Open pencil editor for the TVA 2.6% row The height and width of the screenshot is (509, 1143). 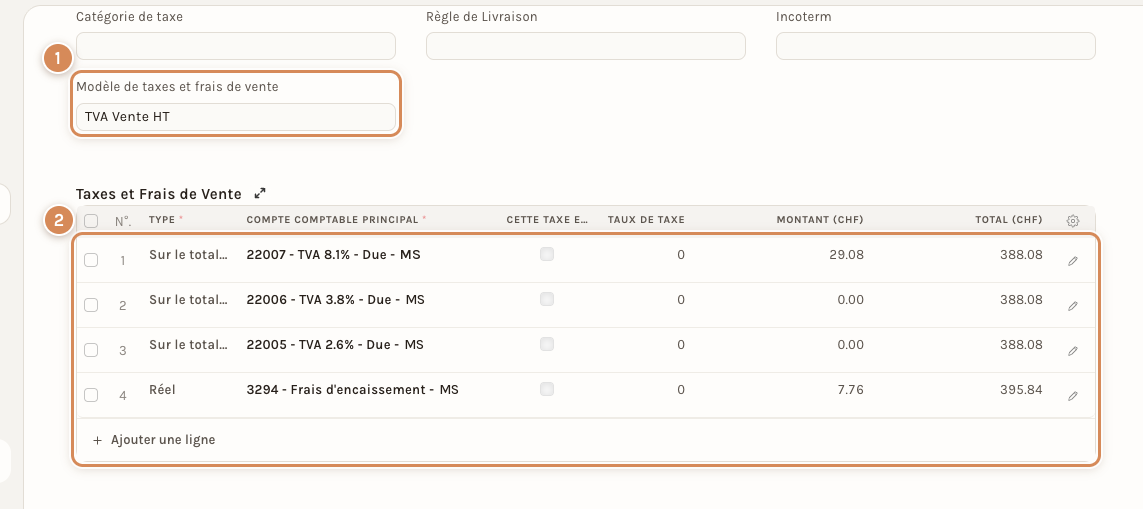(x=1072, y=351)
